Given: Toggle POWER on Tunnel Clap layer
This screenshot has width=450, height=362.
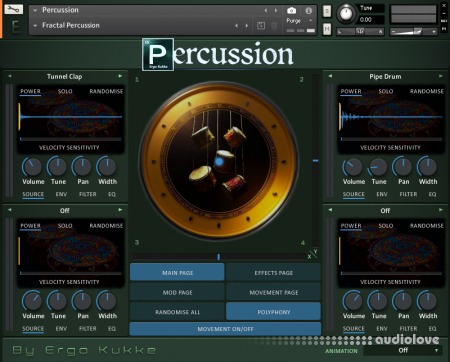Looking at the screenshot, I should click(30, 91).
